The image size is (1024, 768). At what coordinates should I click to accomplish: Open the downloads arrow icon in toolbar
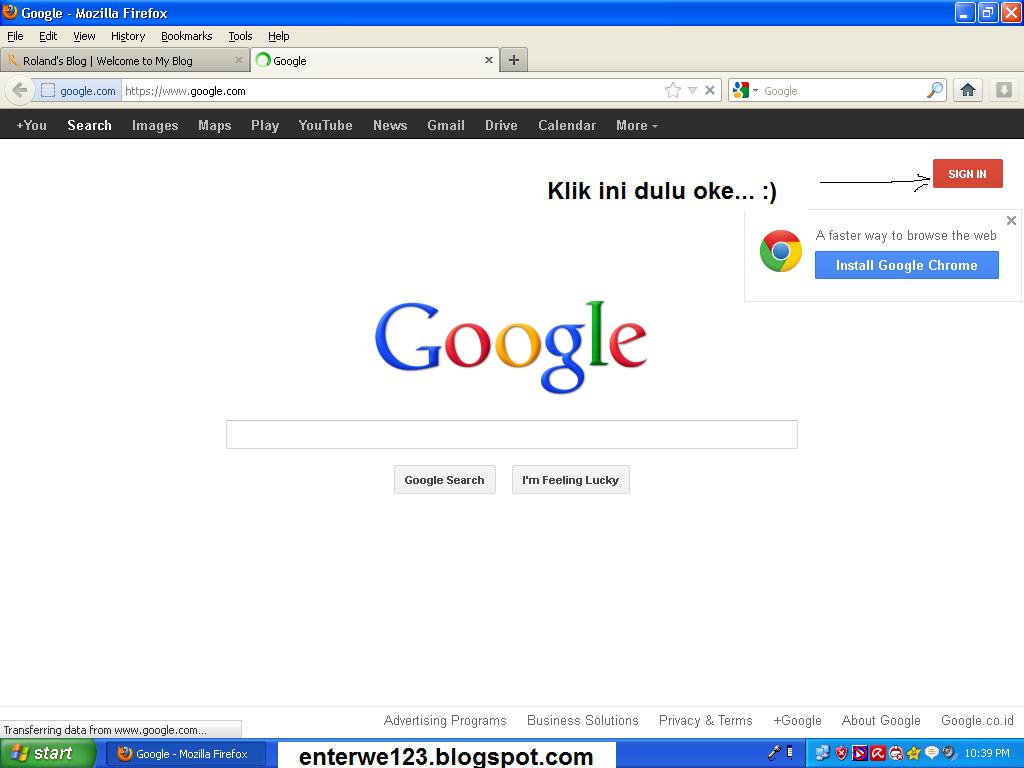[1004, 90]
